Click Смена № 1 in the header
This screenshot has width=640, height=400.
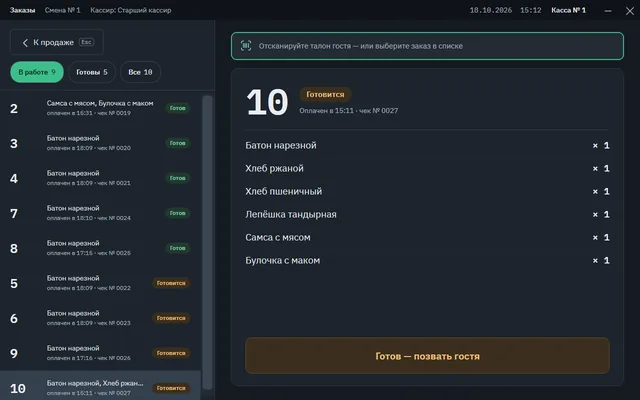pos(62,10)
